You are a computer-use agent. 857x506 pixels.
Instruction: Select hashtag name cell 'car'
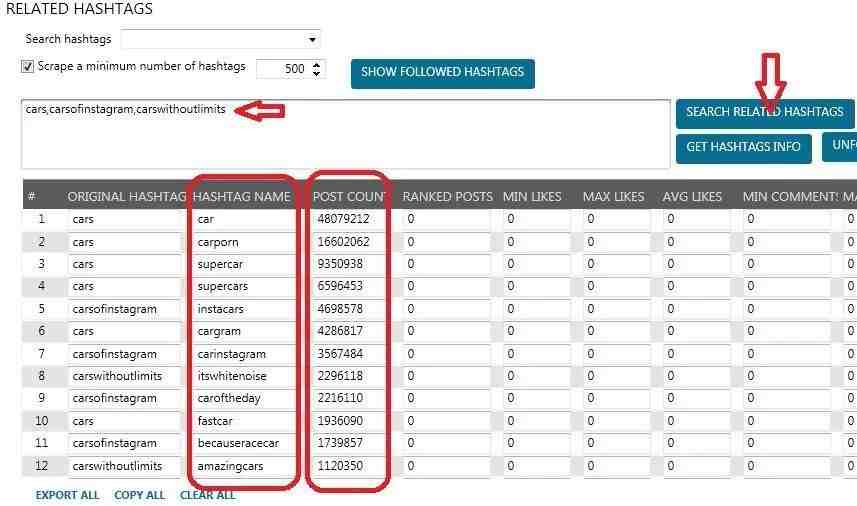point(243,219)
